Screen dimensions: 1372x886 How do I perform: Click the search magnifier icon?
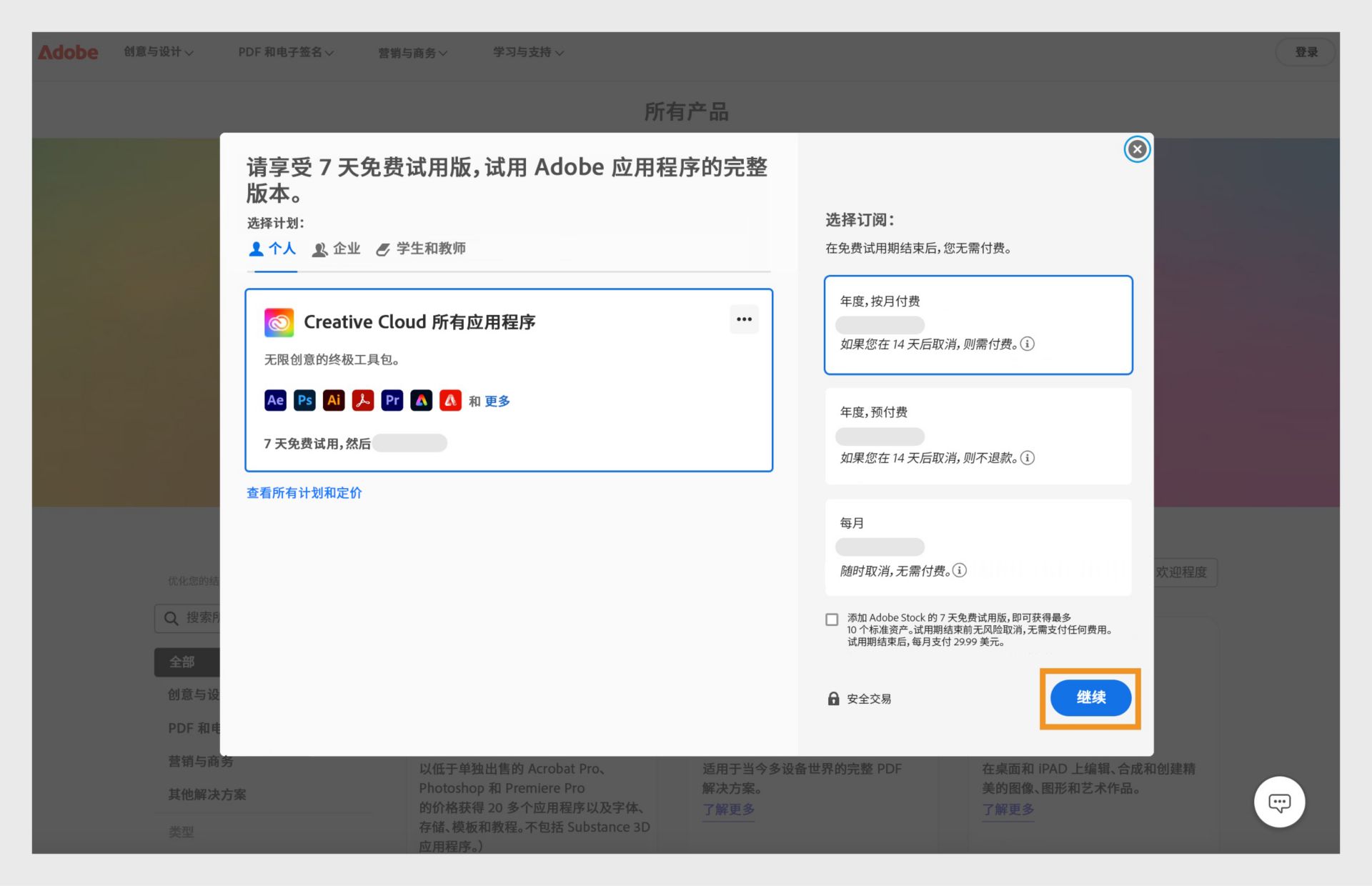pos(171,618)
